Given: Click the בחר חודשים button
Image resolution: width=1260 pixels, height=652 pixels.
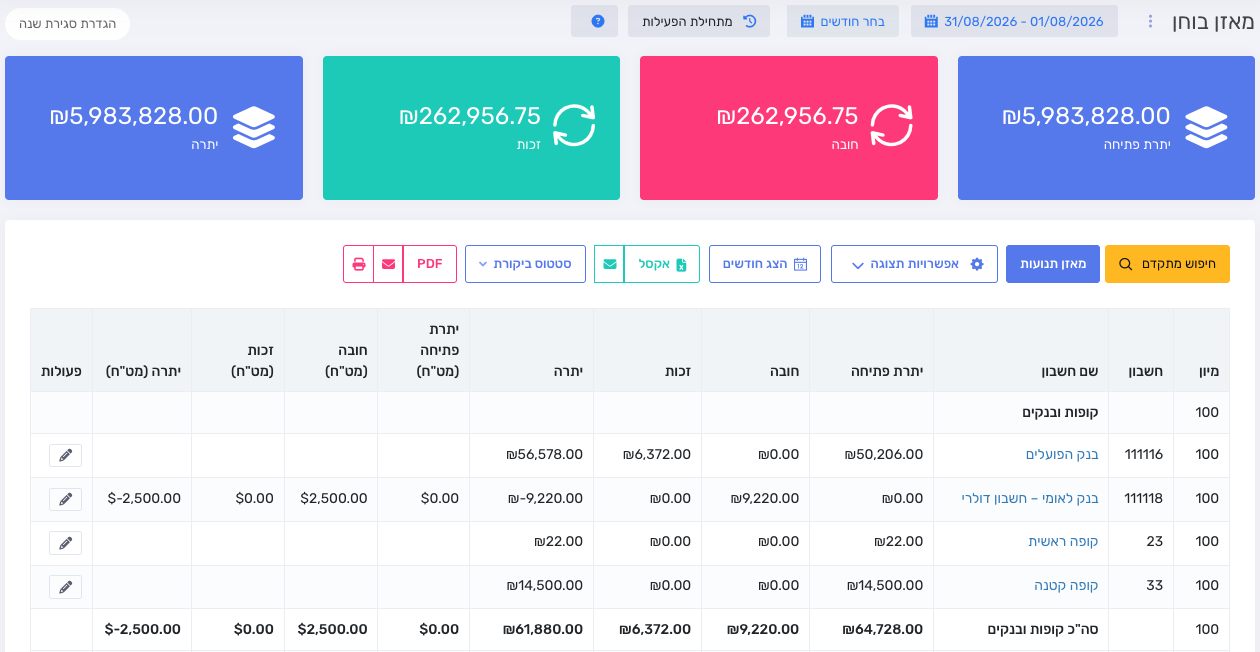Looking at the screenshot, I should pyautogui.click(x=842, y=21).
